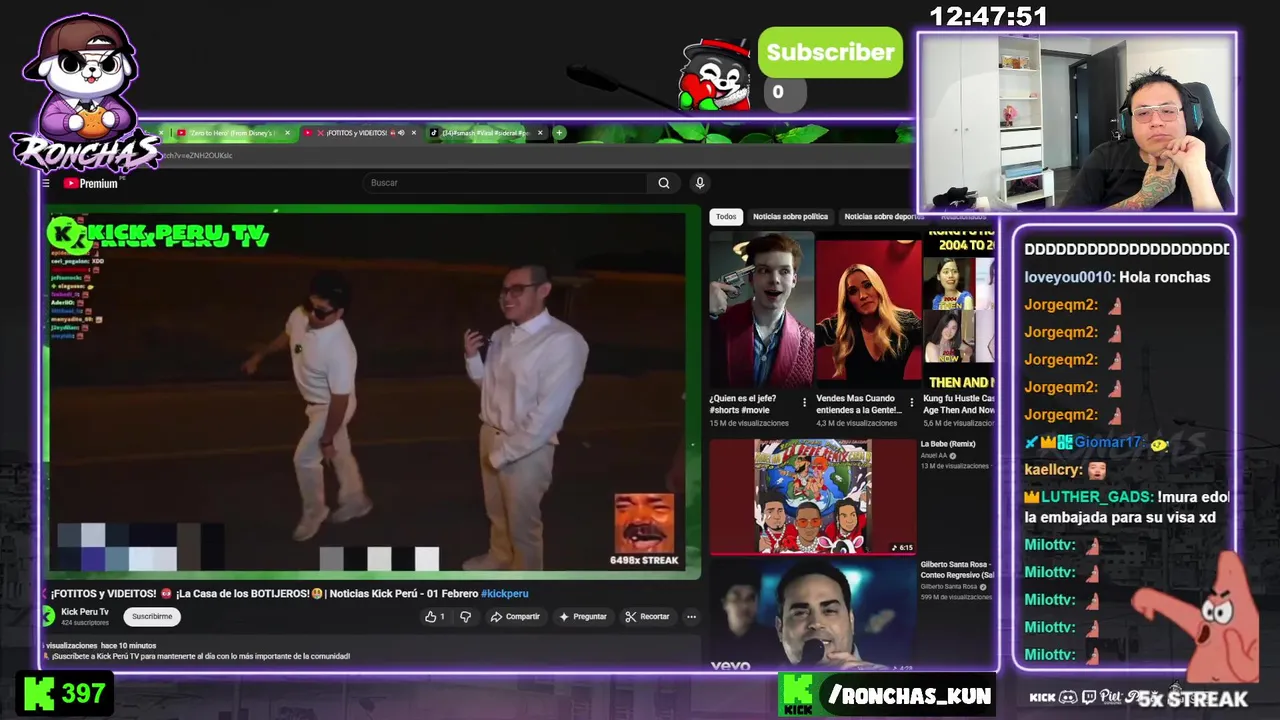Close the ¡FOTITOS y VIDEITOS! tab

pos(414,133)
